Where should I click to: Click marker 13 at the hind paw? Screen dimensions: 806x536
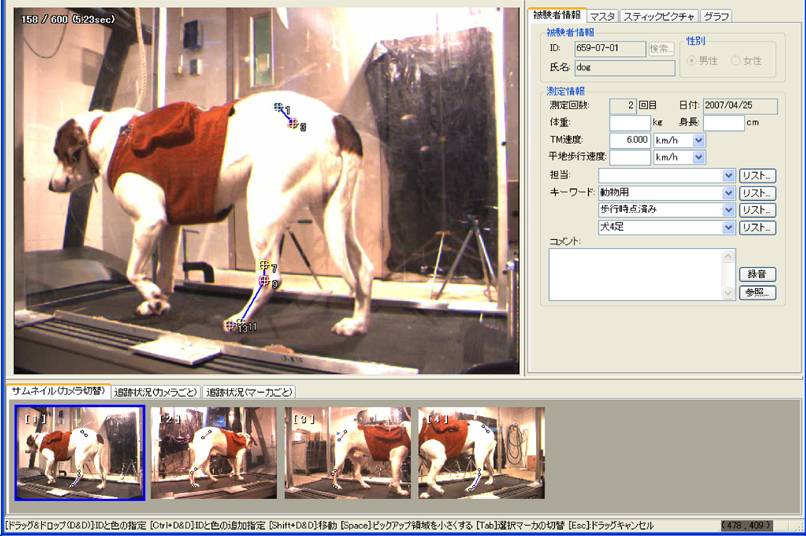click(232, 324)
